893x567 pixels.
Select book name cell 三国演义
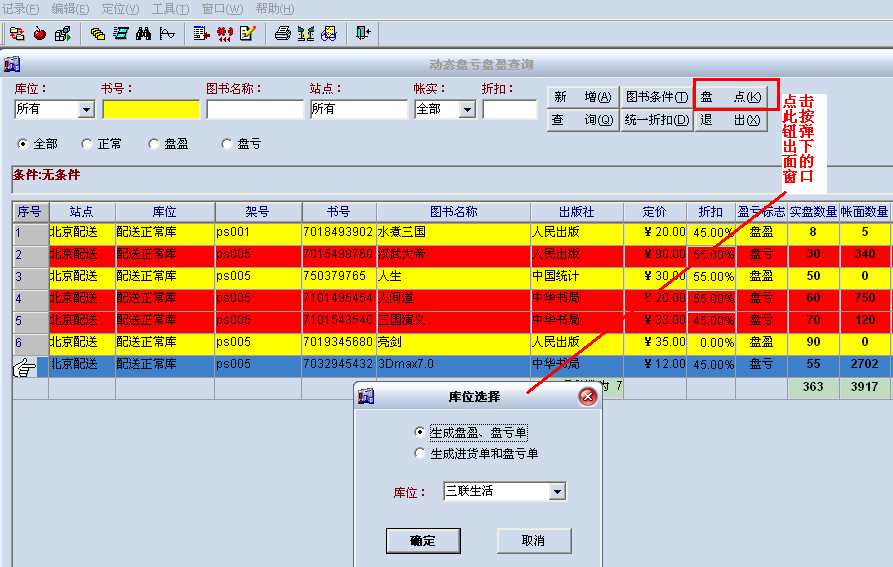[453, 320]
